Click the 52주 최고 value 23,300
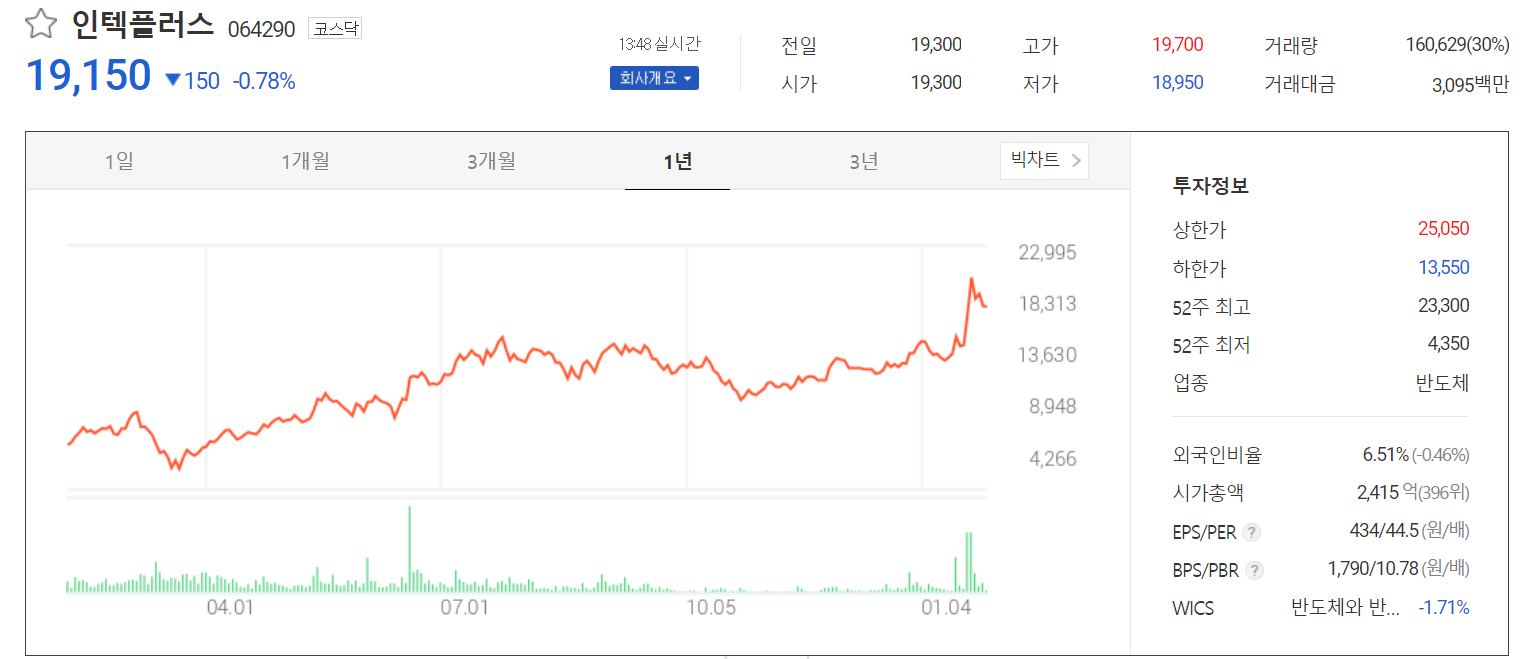 click(1443, 306)
